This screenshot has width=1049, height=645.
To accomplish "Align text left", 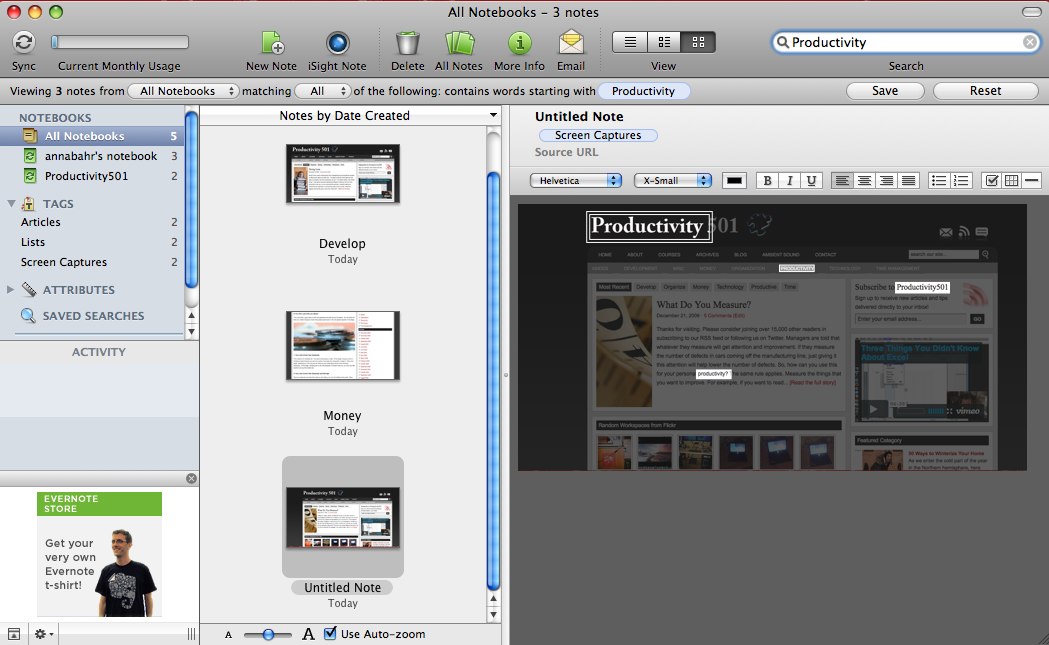I will coord(842,181).
